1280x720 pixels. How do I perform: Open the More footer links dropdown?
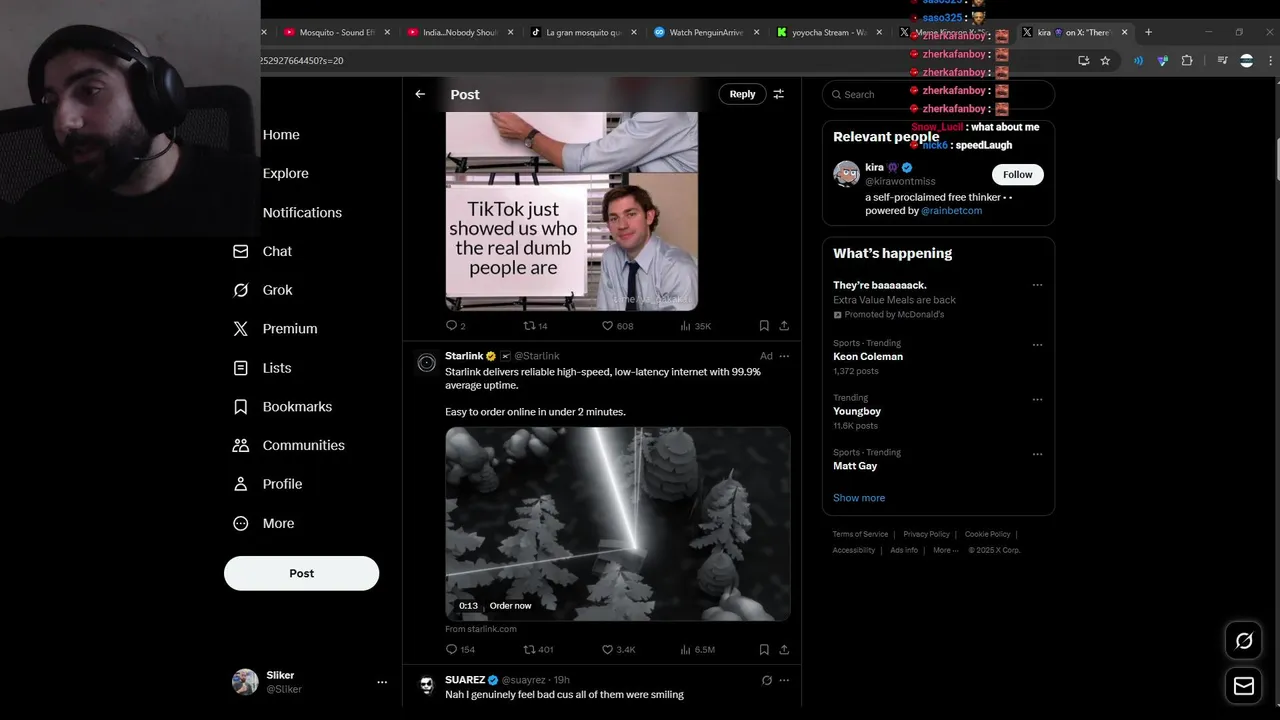pos(945,550)
